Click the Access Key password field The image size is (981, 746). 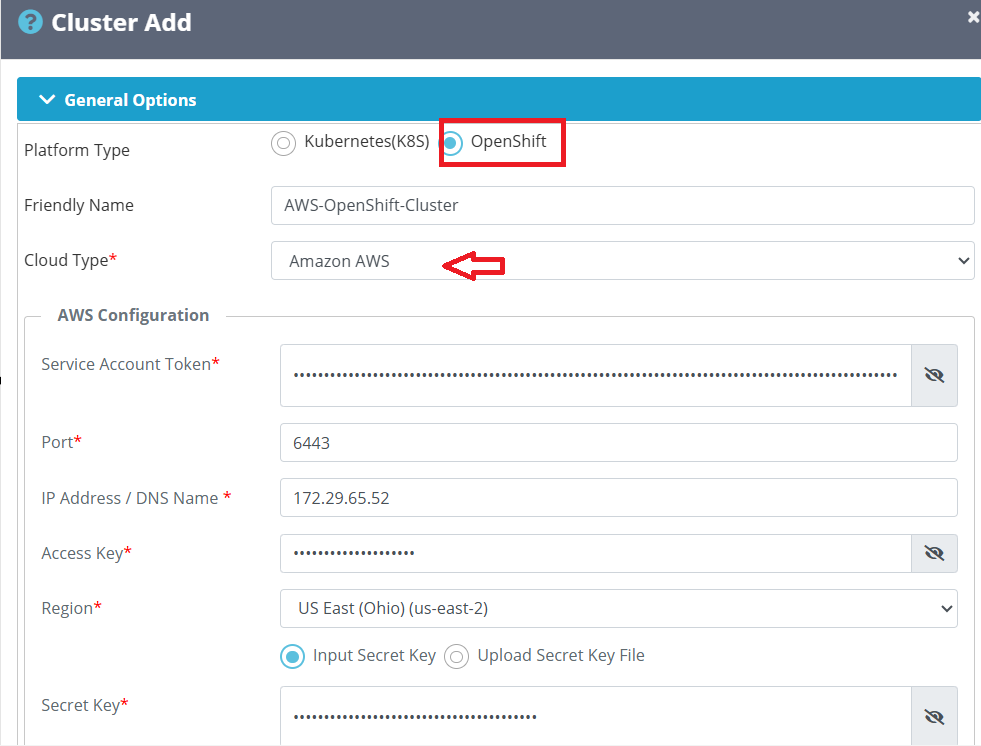(x=596, y=553)
